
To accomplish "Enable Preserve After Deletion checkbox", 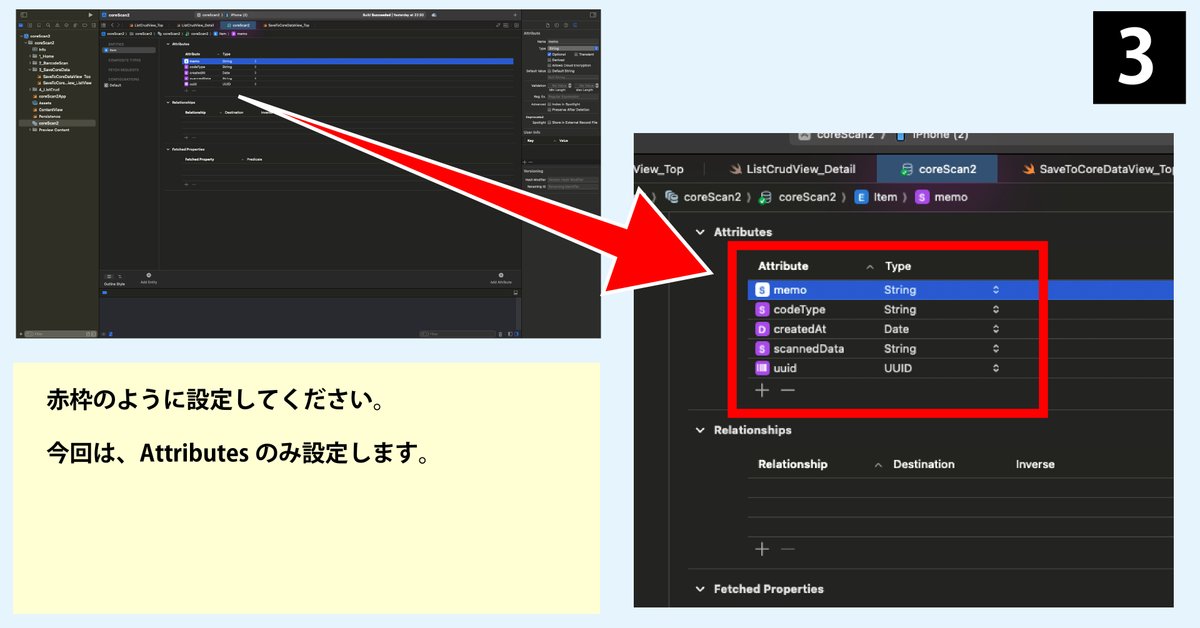I will [x=549, y=110].
